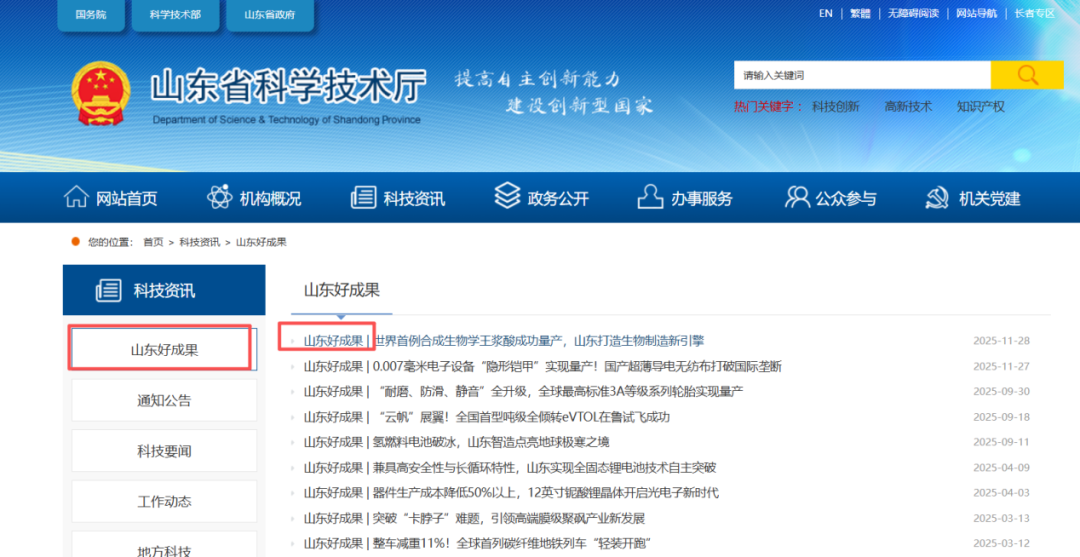This screenshot has width=1080, height=557.
Task: Click the person icon beside 办事服务
Action: click(x=651, y=197)
